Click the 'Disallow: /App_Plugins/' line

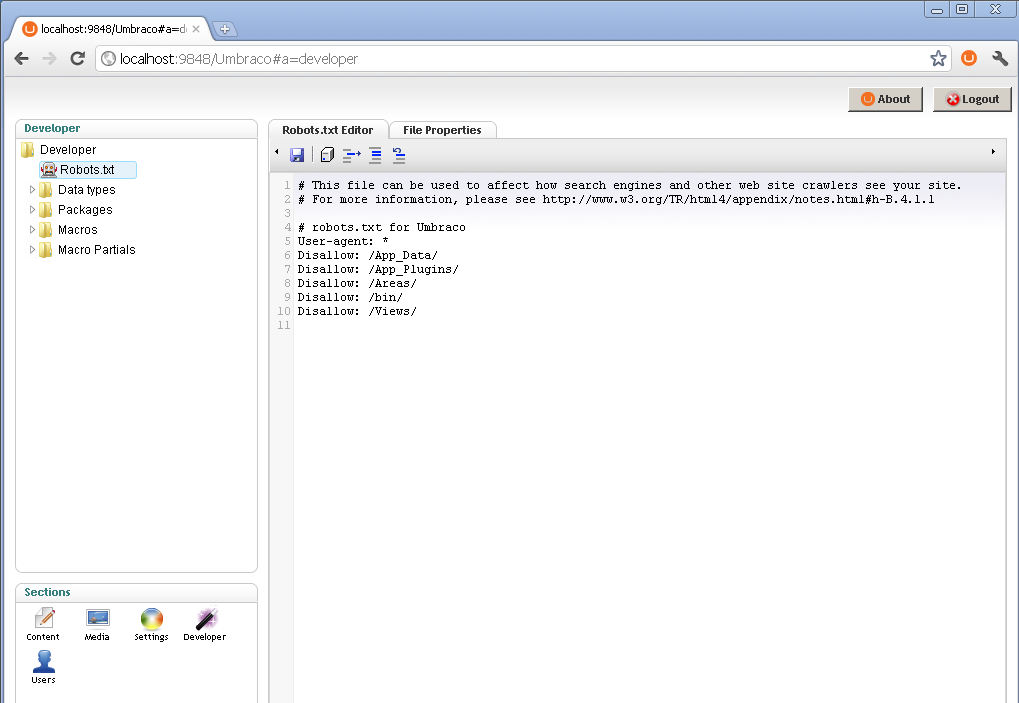pos(378,269)
